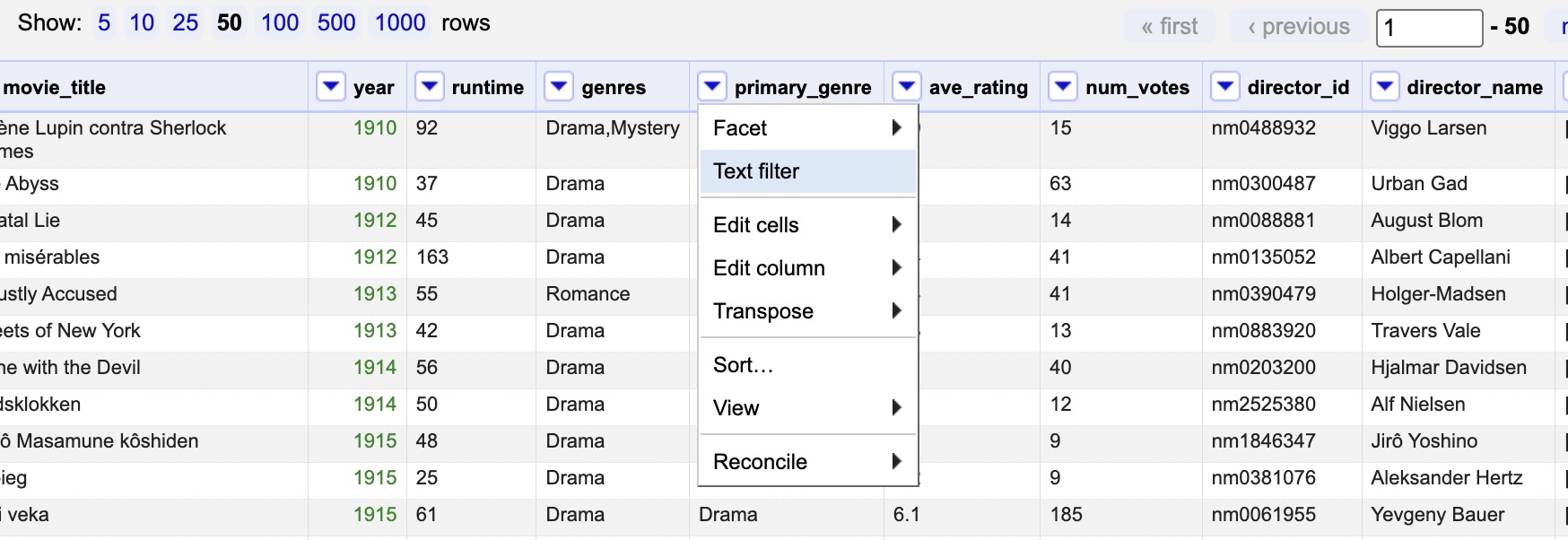
Task: Select director id nm0088881
Action: coord(1263,221)
